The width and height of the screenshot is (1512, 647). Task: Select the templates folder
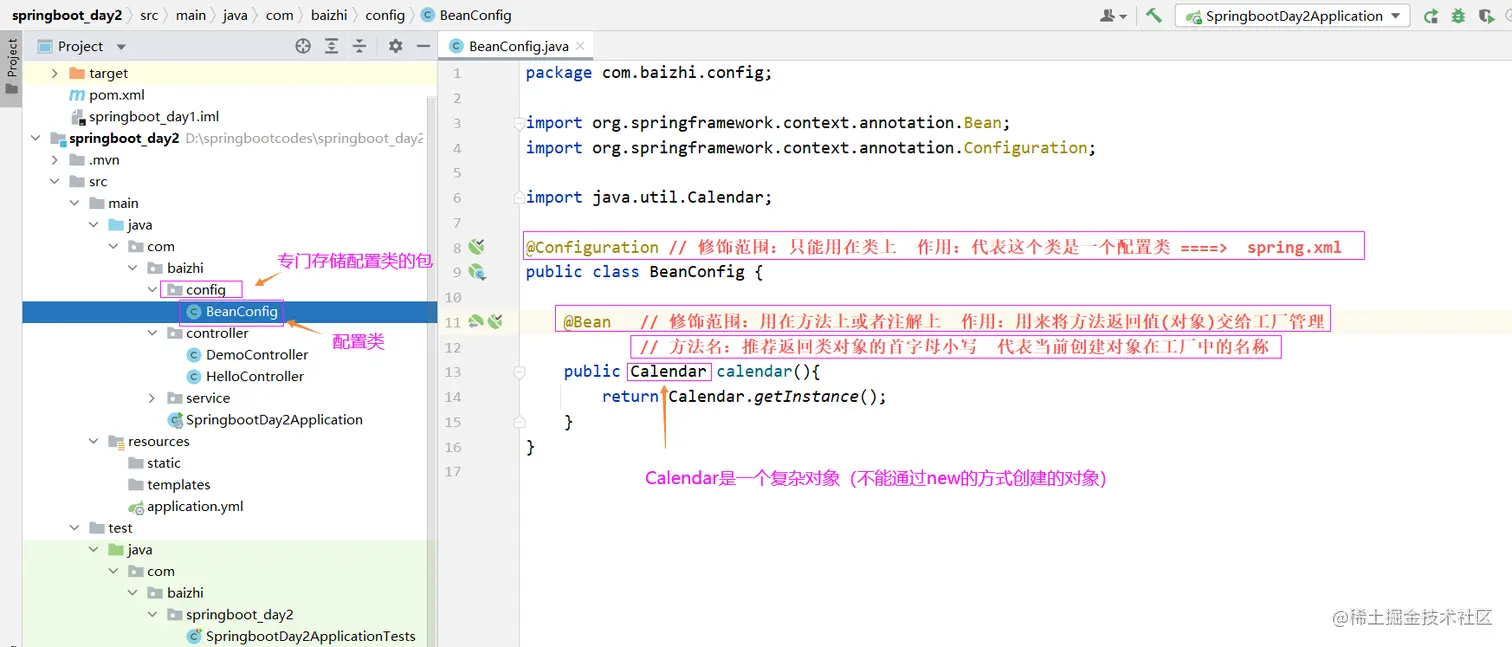[178, 485]
